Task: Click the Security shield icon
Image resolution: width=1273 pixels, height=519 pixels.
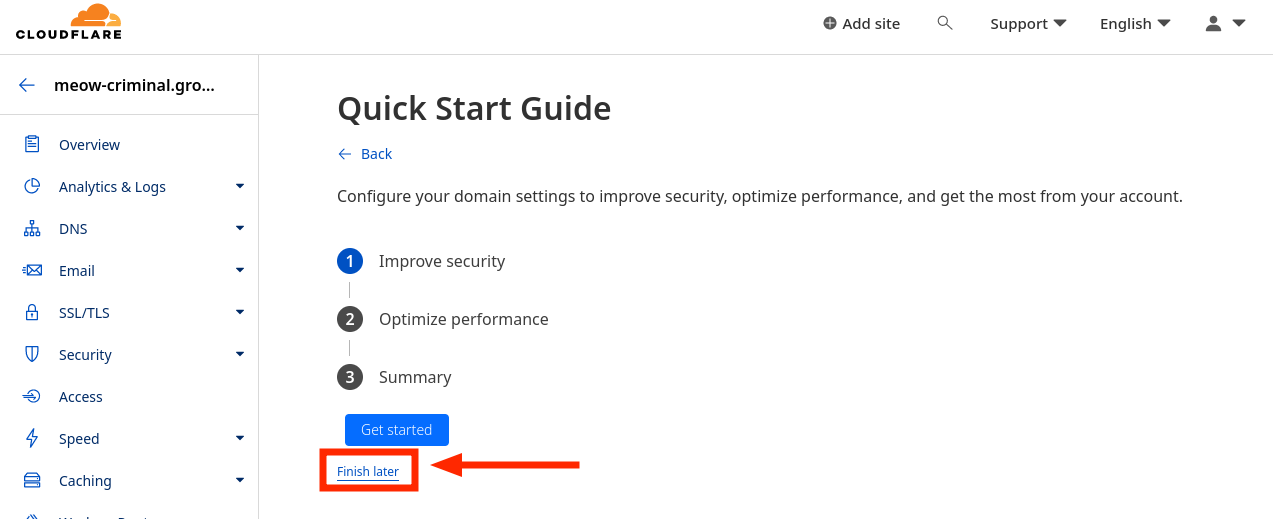Action: pos(32,355)
